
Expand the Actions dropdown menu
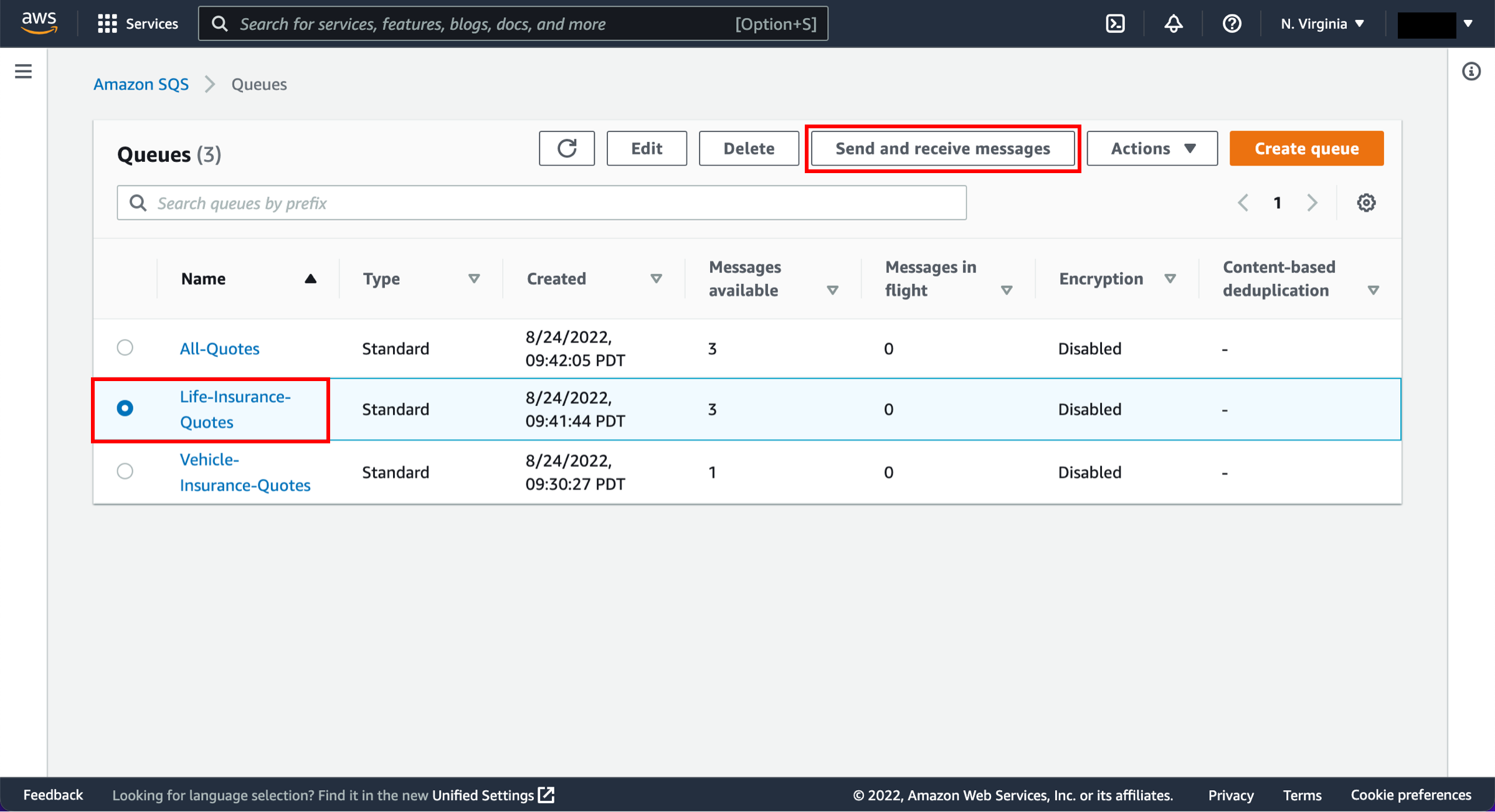tap(1153, 148)
